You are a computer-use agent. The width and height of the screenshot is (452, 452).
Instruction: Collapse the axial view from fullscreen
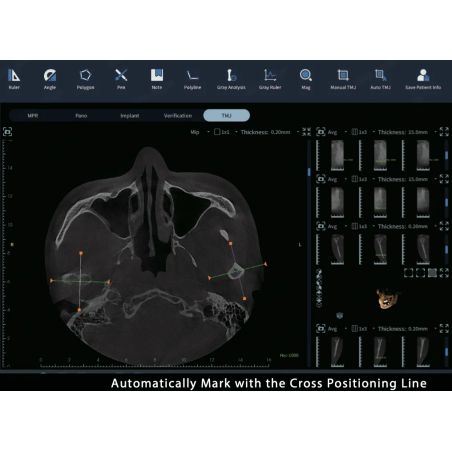(306, 132)
